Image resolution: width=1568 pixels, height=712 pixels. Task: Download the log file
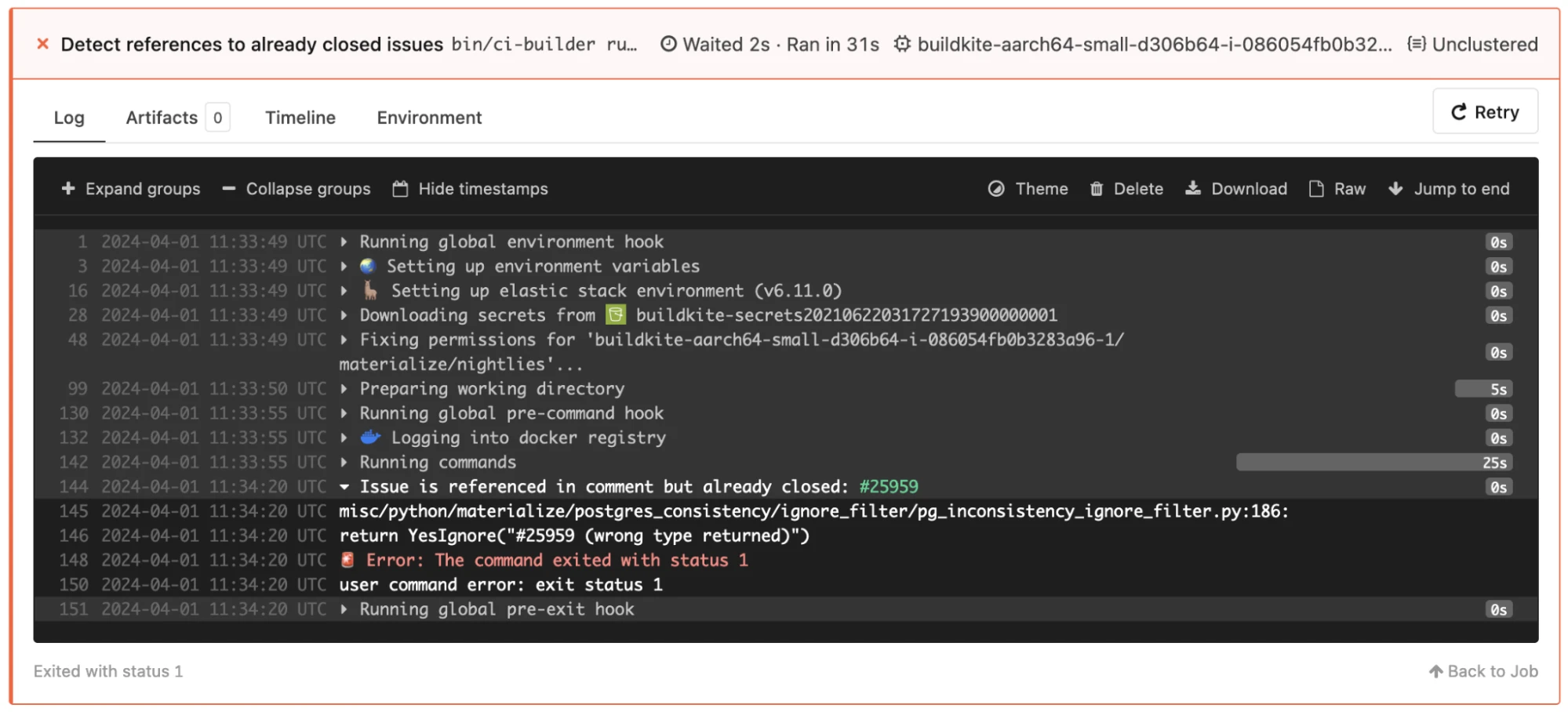click(x=1236, y=188)
